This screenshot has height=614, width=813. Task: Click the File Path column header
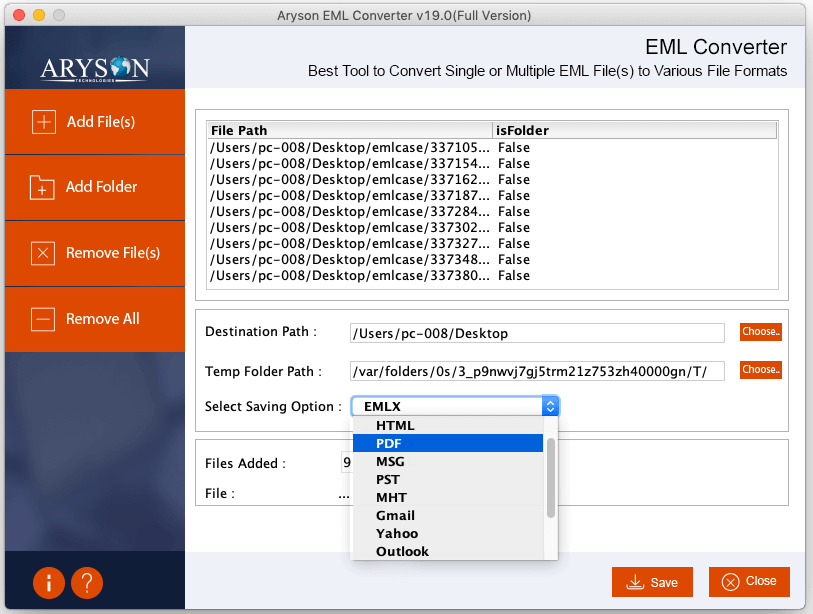point(349,130)
